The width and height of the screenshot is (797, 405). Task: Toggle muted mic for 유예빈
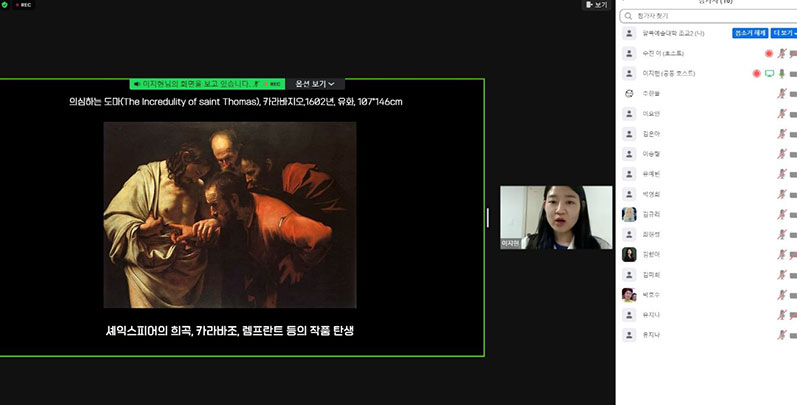pyautogui.click(x=782, y=174)
